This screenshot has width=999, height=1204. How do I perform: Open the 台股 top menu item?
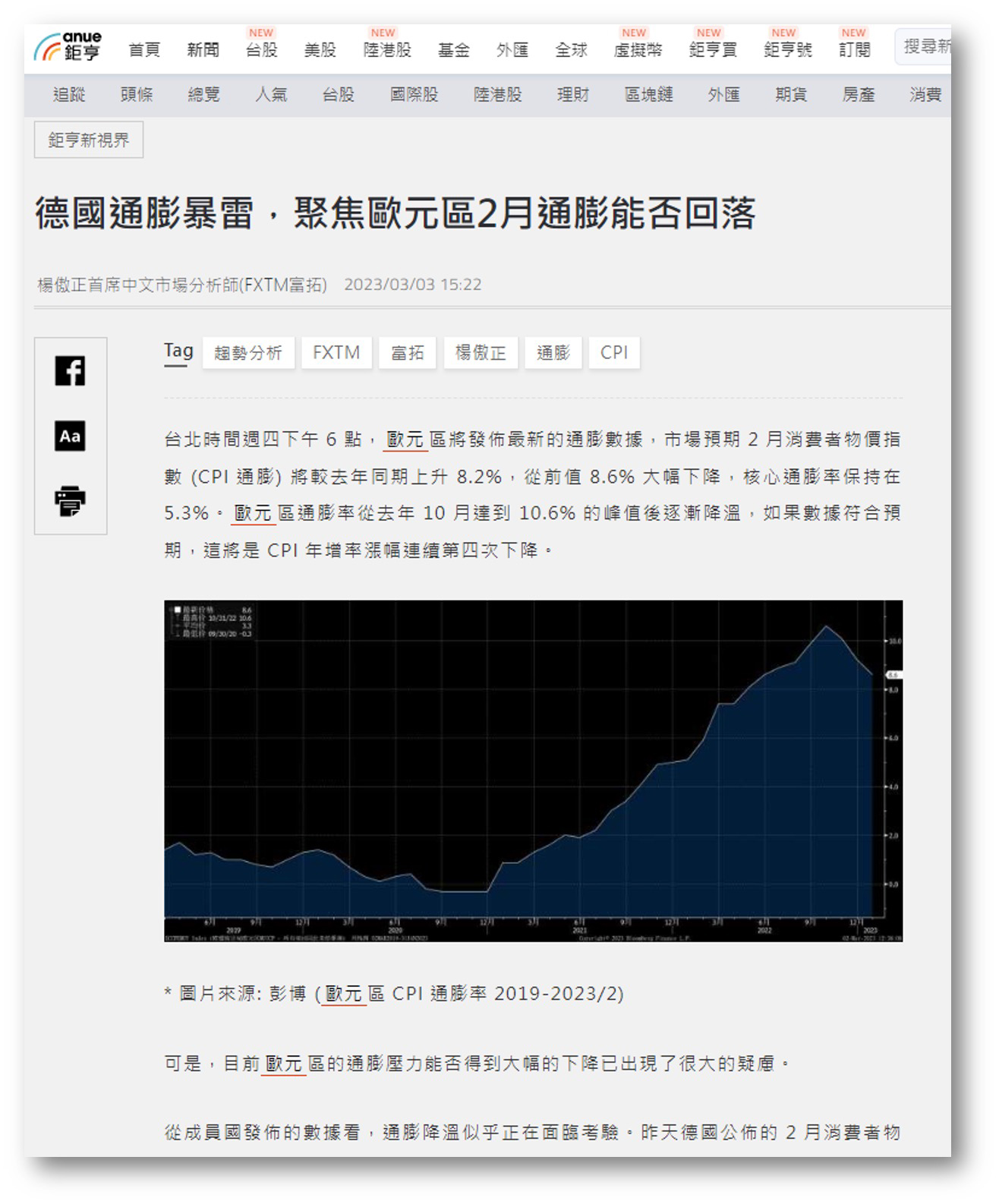261,50
